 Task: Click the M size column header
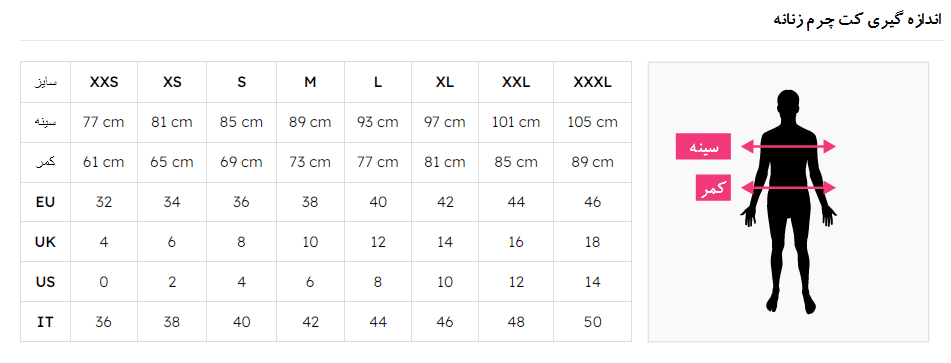click(x=310, y=82)
